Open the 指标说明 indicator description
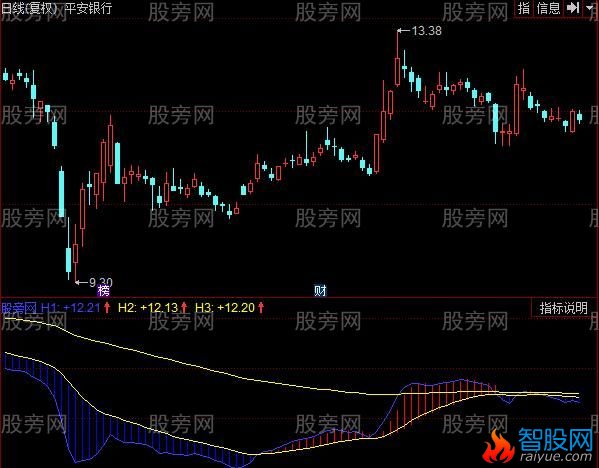The width and height of the screenshot is (599, 468). click(563, 308)
